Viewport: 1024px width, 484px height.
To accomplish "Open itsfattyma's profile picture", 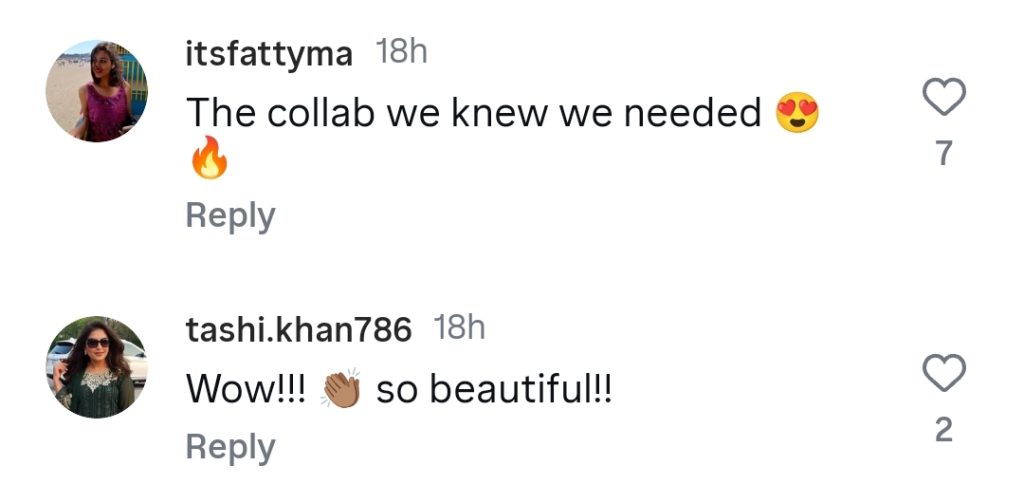I will (x=97, y=91).
